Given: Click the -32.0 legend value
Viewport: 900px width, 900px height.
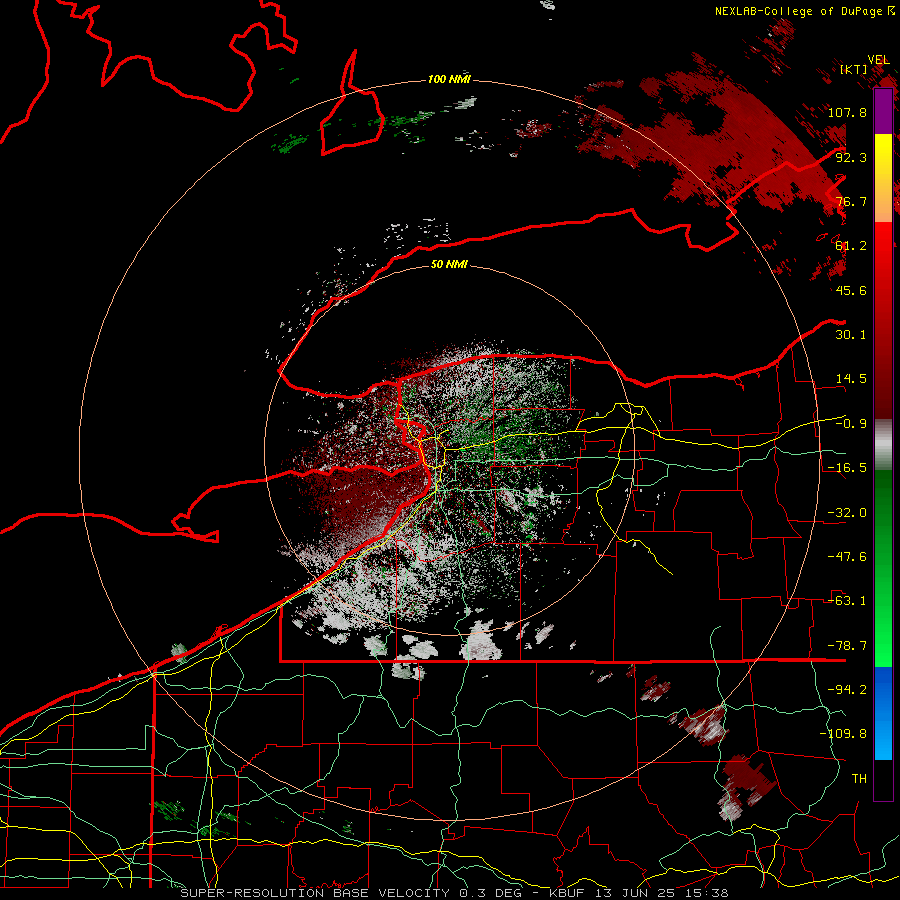Looking at the screenshot, I should click(x=847, y=513).
